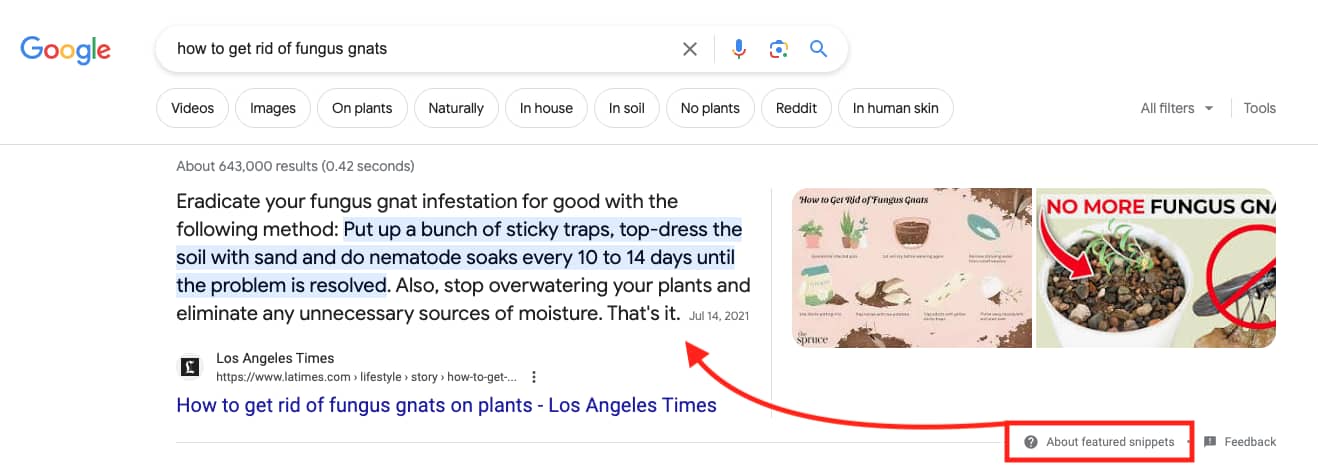
Task: Clear the search query with X icon
Action: 690,49
